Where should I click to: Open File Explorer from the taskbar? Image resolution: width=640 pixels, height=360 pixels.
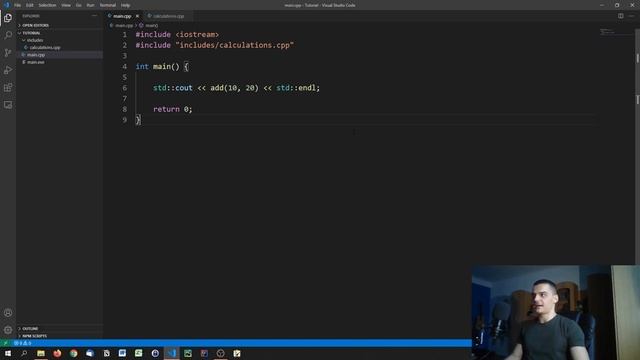(41, 353)
